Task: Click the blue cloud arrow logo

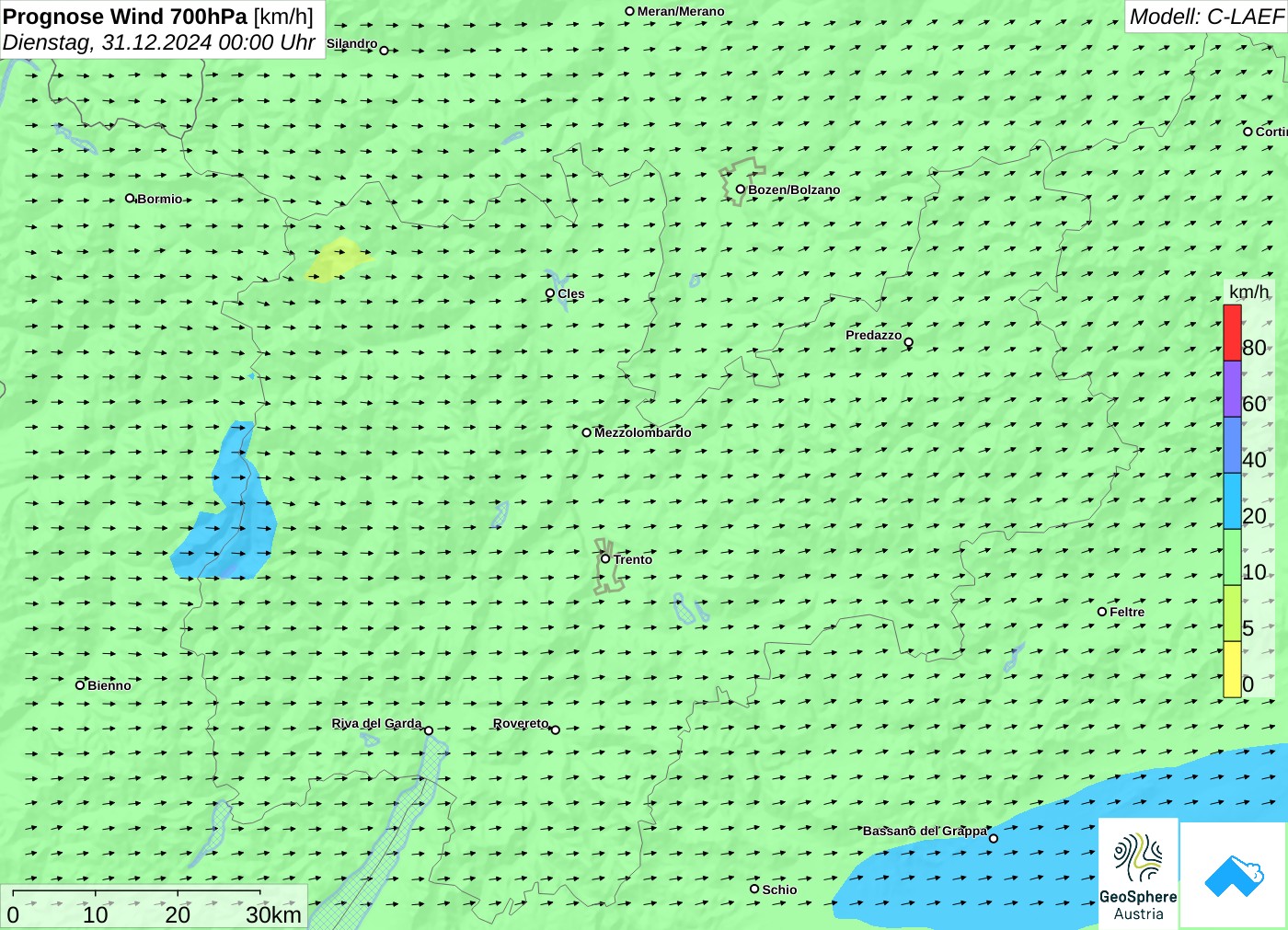Action: (x=1234, y=875)
